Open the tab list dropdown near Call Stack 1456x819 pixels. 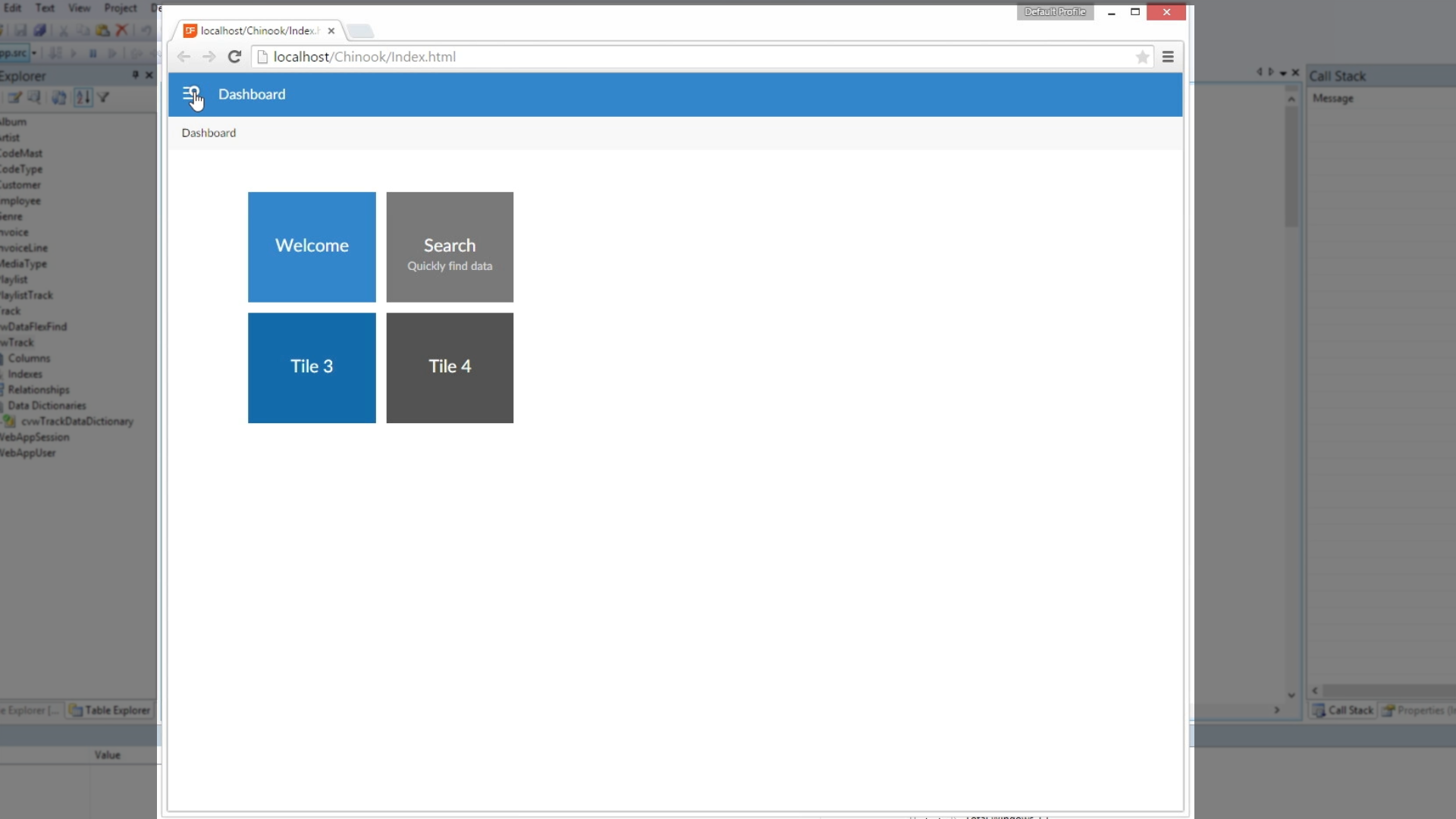pos(1283,74)
